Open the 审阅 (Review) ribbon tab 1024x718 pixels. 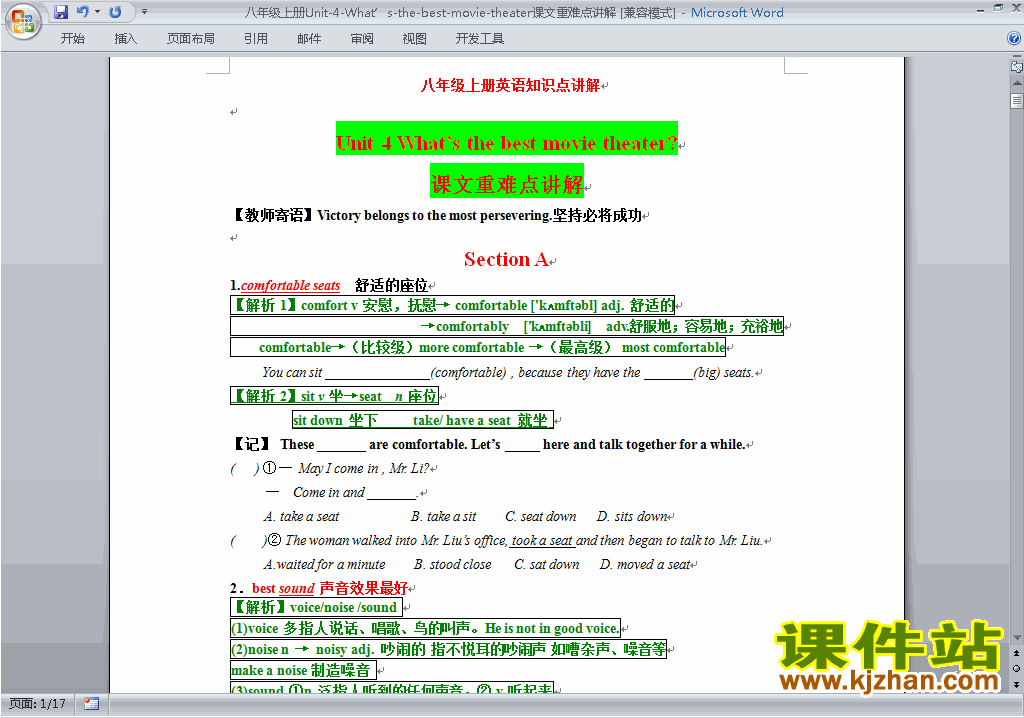362,39
